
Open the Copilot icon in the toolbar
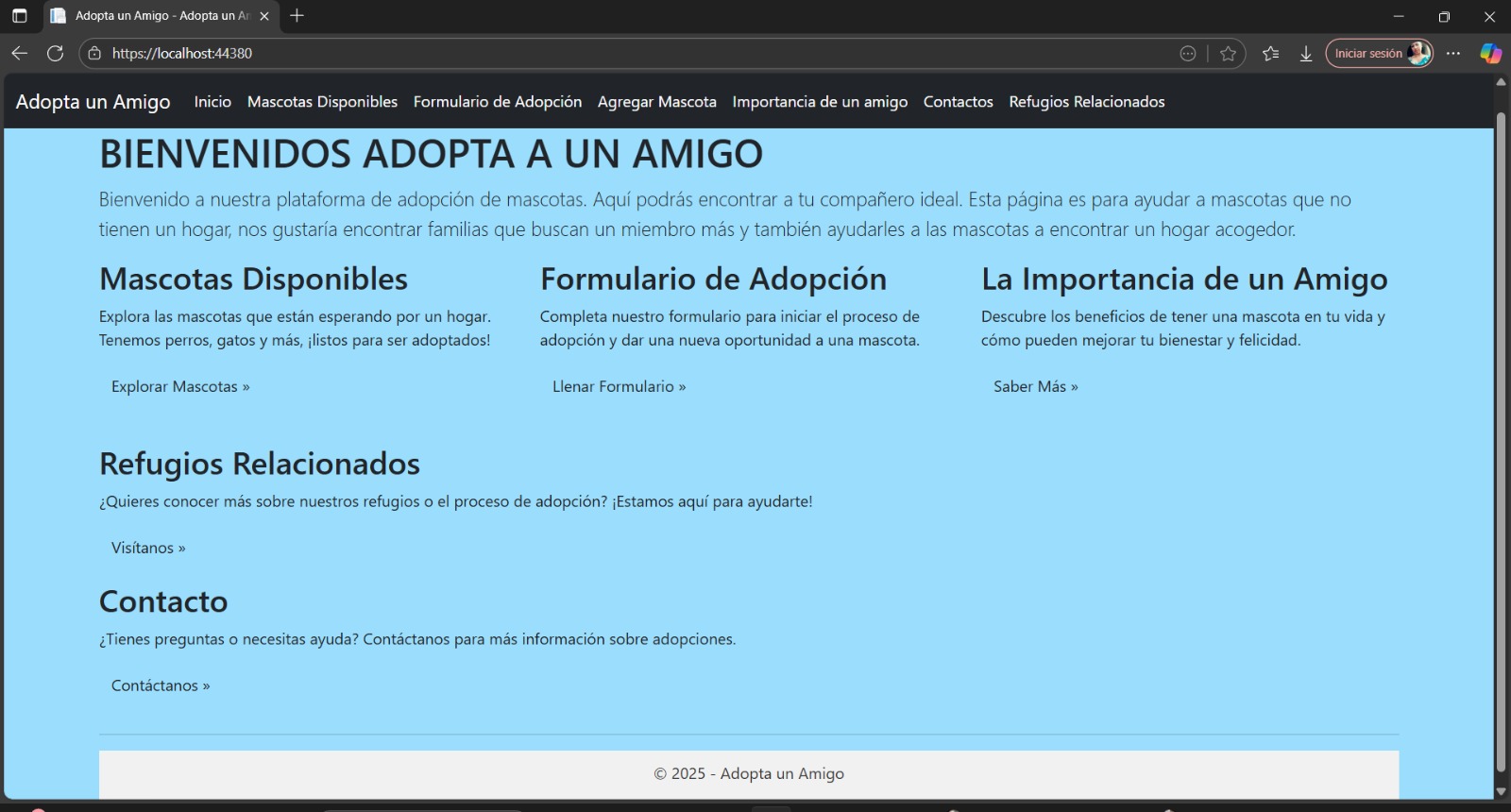pos(1490,54)
